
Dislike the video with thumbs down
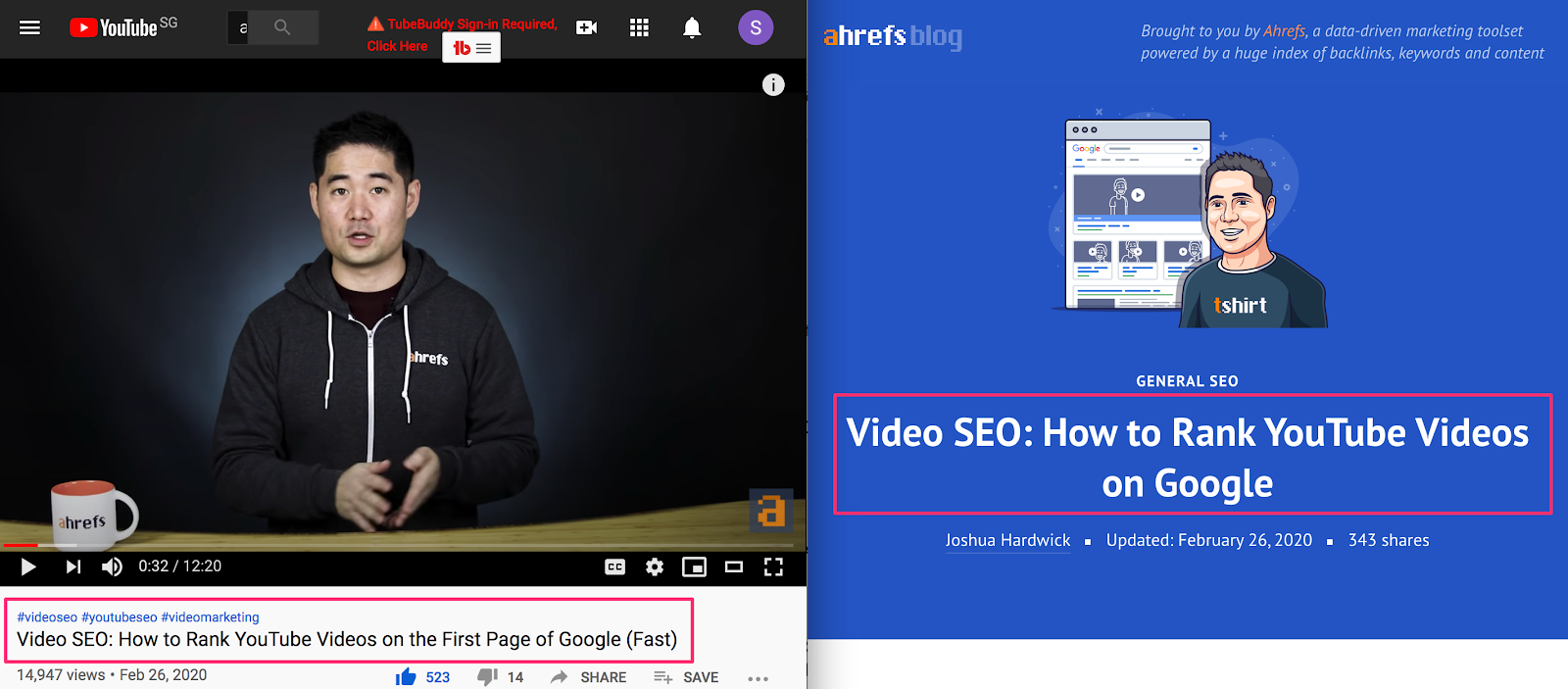(x=500, y=677)
